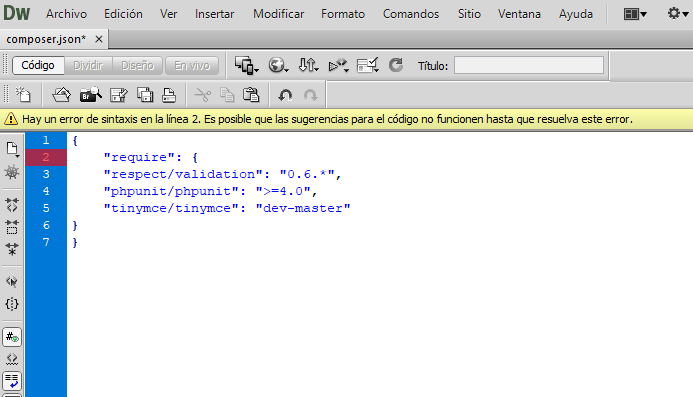
Task: Click the copy icon
Action: tap(227, 95)
